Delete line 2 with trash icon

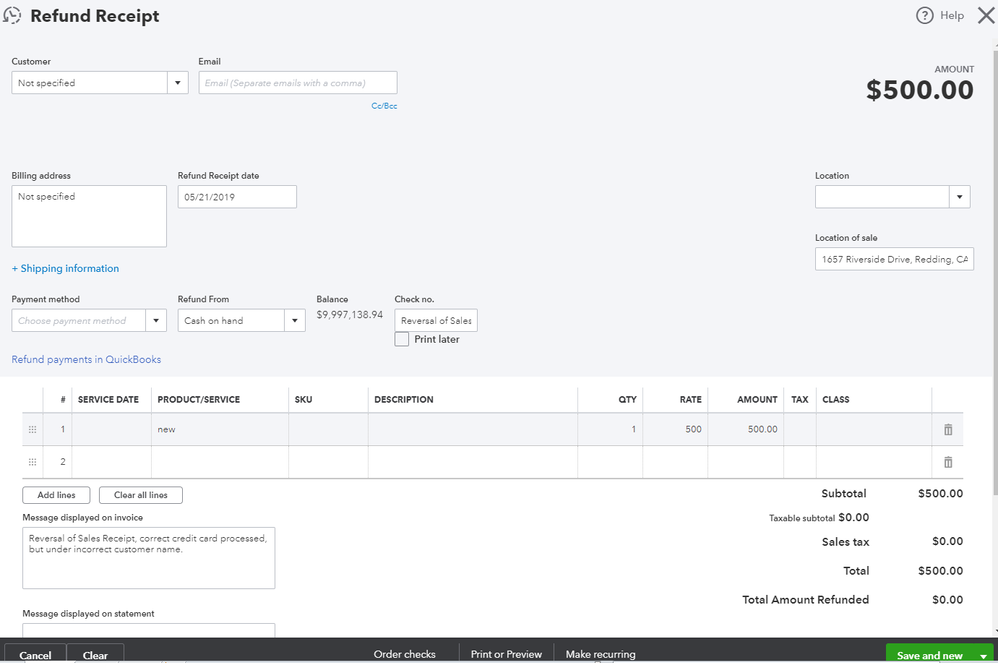click(948, 462)
